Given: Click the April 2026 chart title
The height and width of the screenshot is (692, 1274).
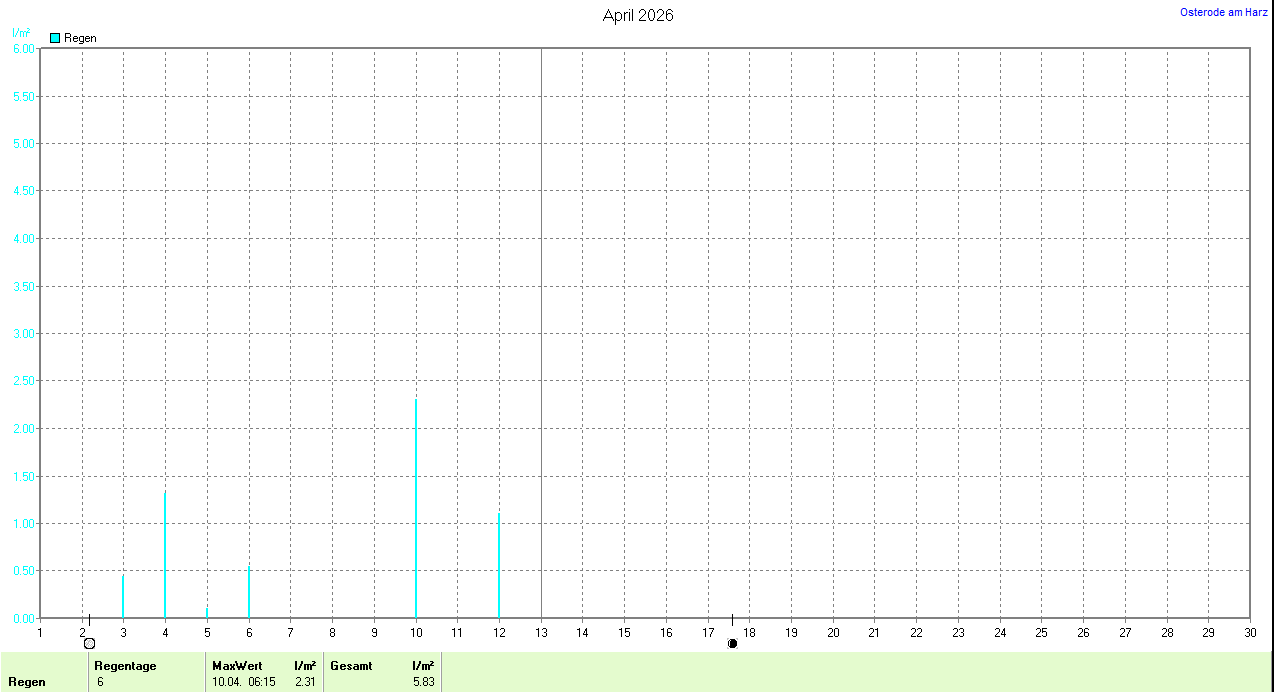Looking at the screenshot, I should pos(638,15).
